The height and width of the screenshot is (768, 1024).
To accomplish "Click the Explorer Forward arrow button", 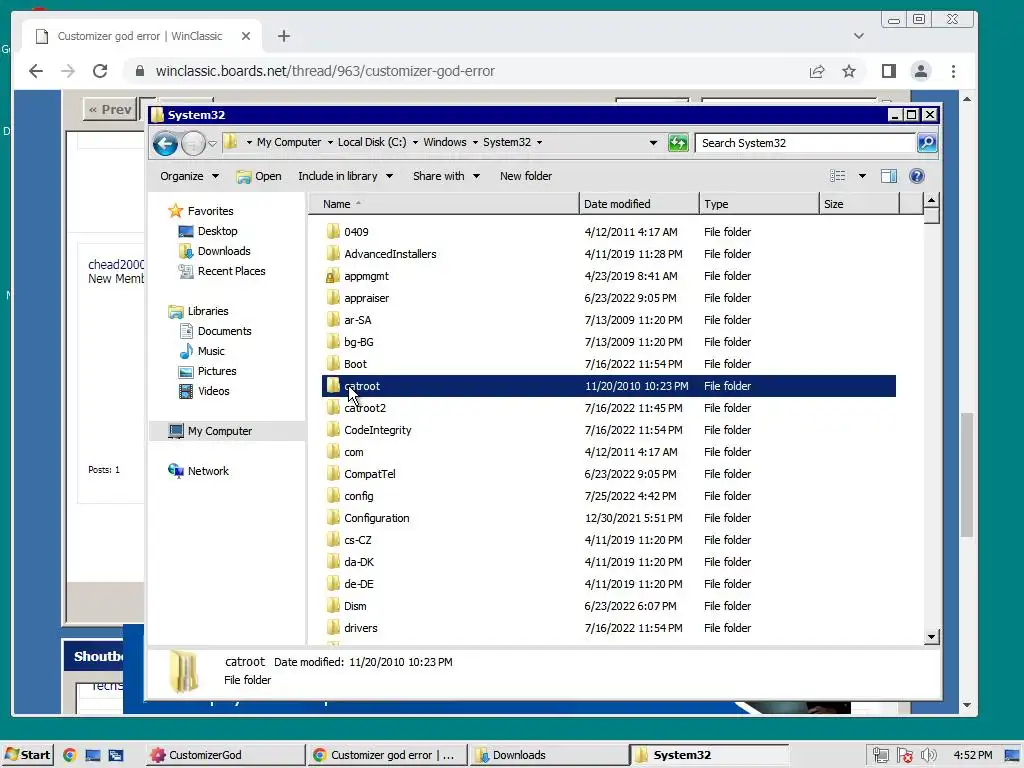I will click(x=193, y=144).
